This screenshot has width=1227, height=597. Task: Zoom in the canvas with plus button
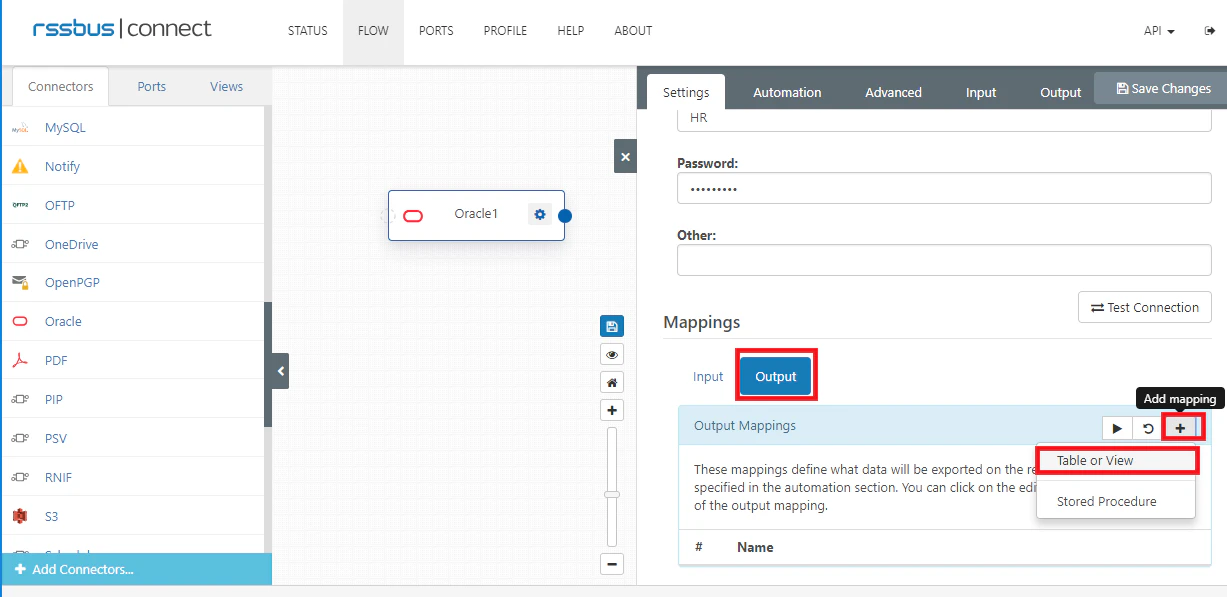click(612, 410)
